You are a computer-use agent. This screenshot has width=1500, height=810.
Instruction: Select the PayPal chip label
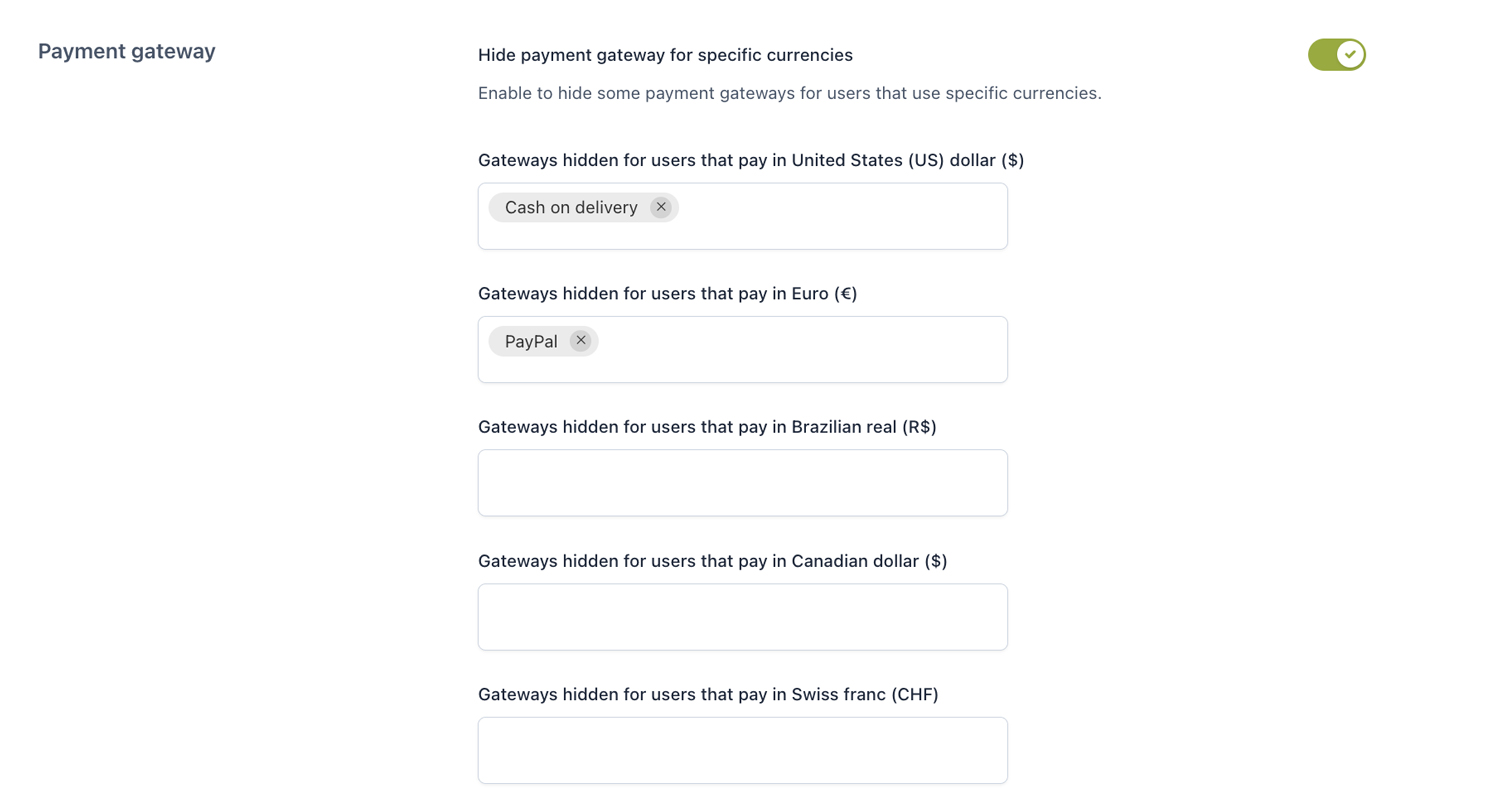click(531, 341)
